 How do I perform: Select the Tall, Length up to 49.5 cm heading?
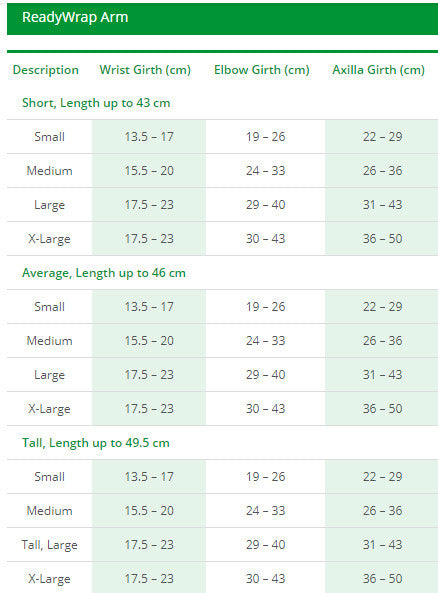pyautogui.click(x=96, y=443)
